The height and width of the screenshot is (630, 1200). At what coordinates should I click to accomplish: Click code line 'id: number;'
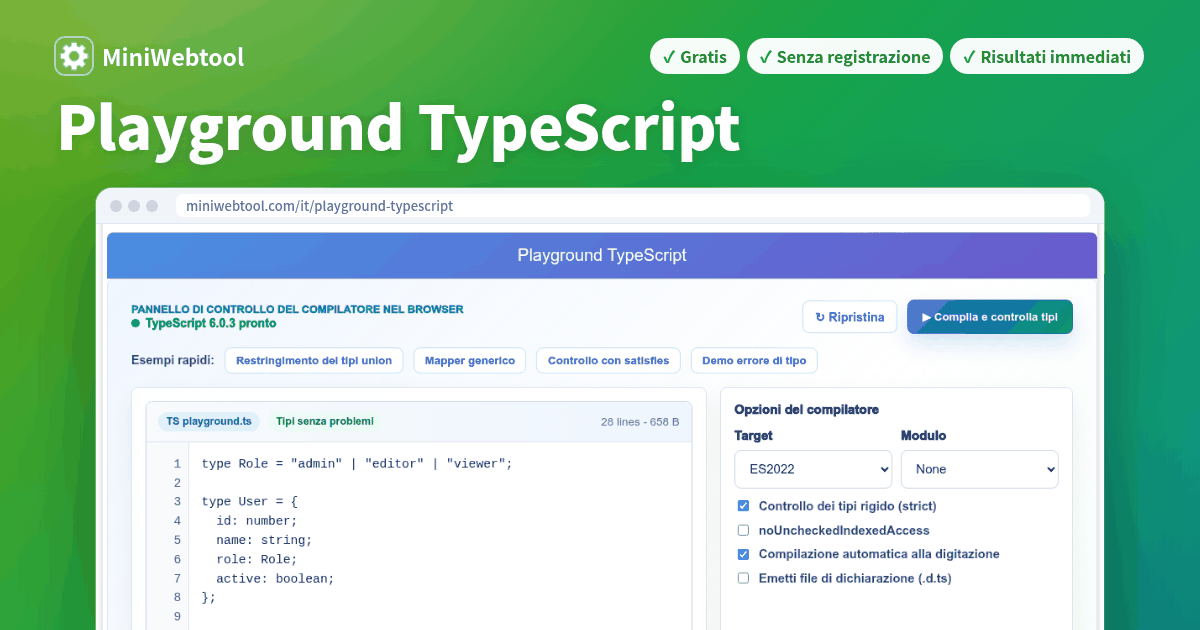click(257, 521)
